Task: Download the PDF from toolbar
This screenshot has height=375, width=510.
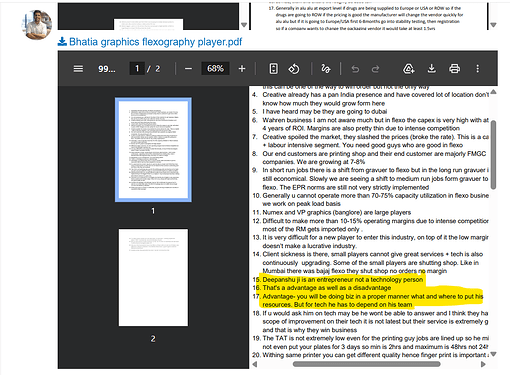Action: point(432,69)
